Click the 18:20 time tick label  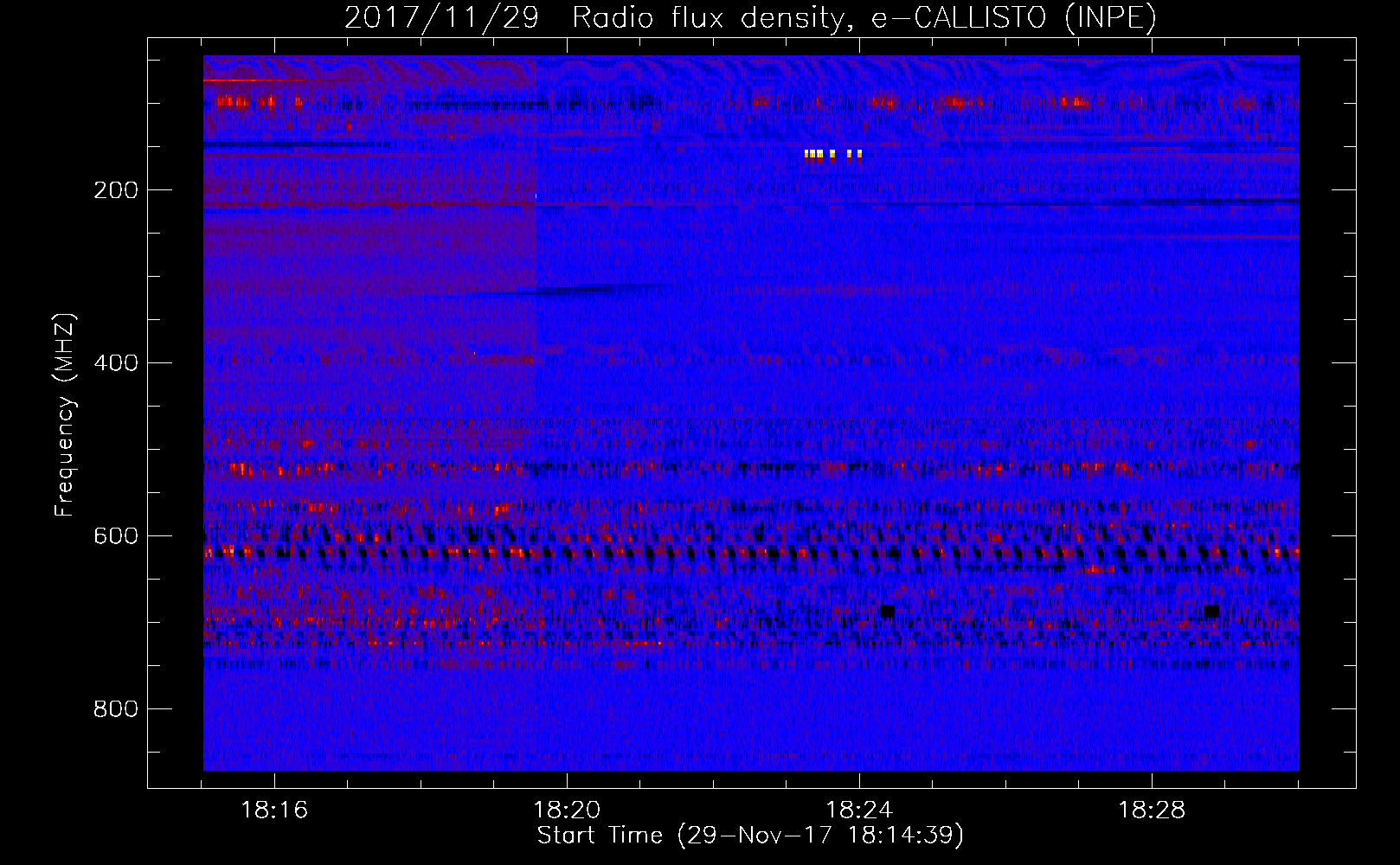click(x=567, y=810)
